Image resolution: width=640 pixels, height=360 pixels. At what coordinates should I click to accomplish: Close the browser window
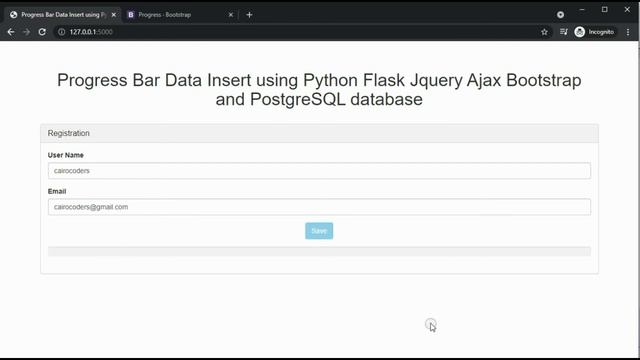pyautogui.click(x=627, y=9)
